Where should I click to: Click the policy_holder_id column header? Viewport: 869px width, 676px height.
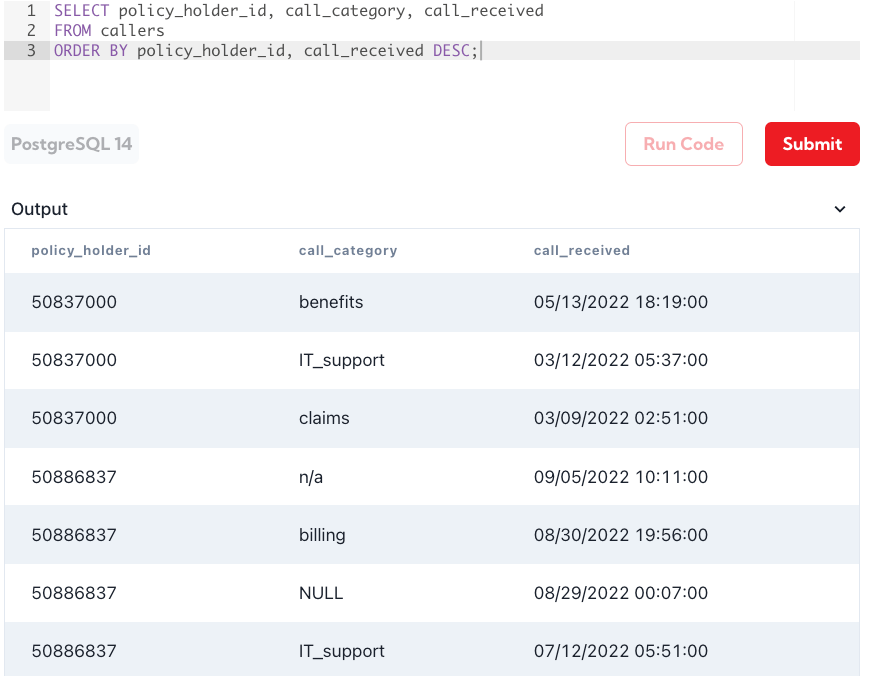[x=91, y=250]
